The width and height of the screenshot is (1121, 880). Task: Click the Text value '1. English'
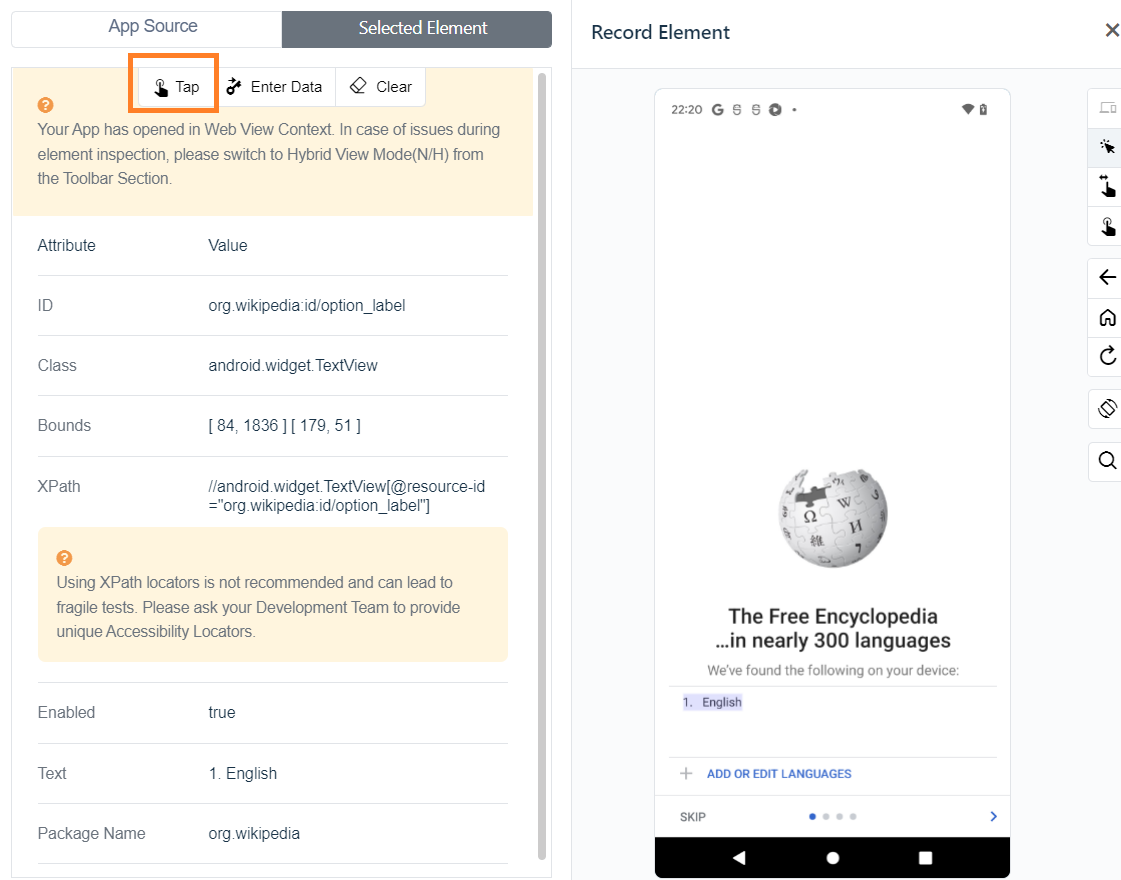coord(243,773)
